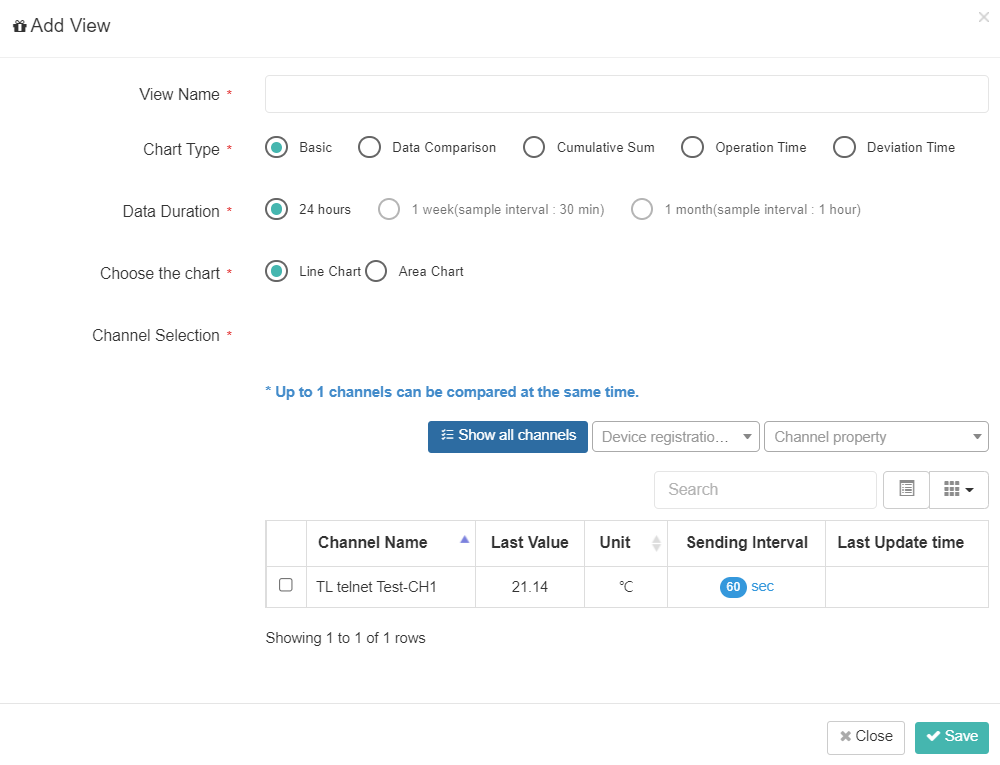Select Basic chart type
This screenshot has height=765, width=1000.
point(276,147)
